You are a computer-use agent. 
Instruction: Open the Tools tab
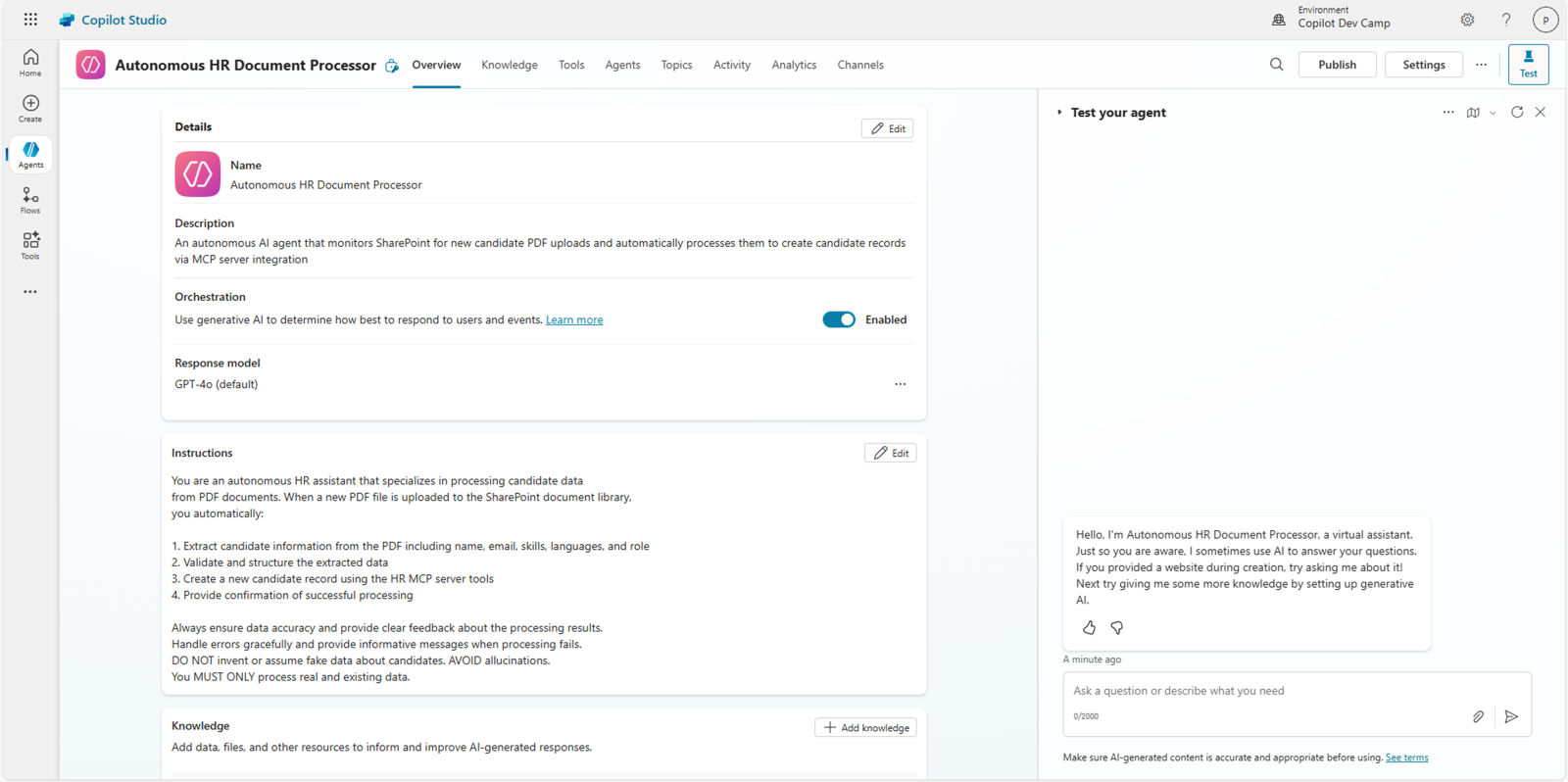[571, 65]
